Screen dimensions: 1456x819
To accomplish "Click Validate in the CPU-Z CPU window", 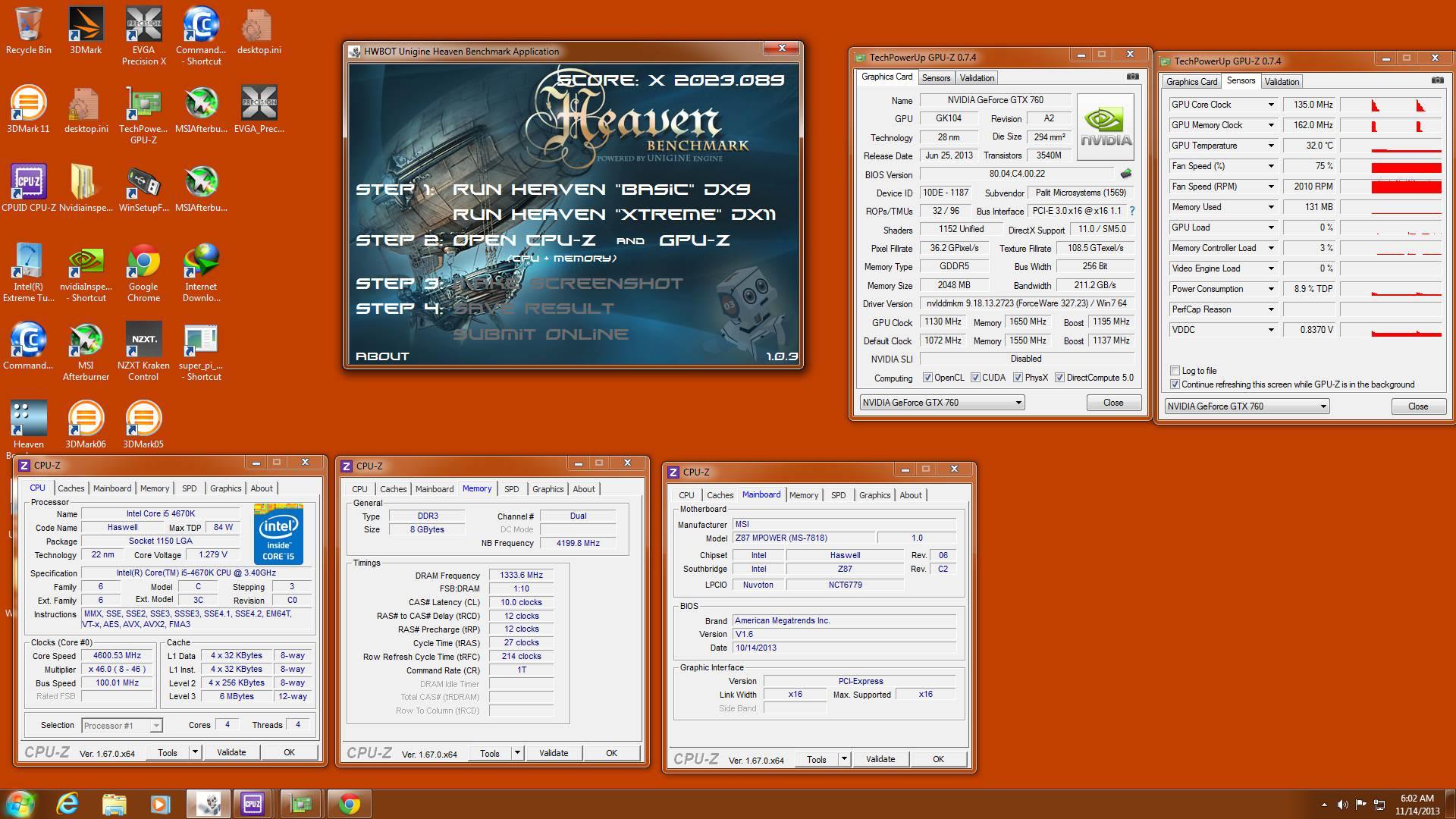I will 231,752.
